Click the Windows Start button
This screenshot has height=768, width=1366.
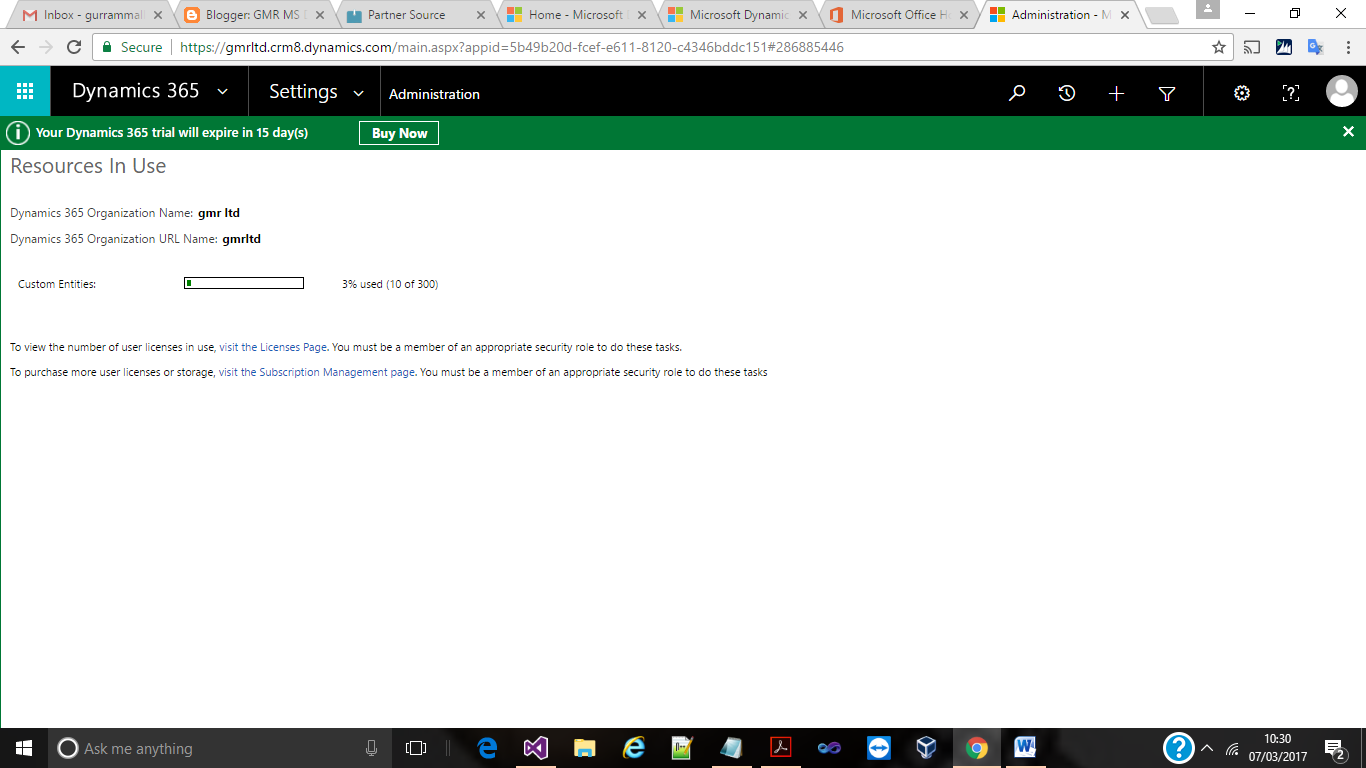pyautogui.click(x=24, y=748)
